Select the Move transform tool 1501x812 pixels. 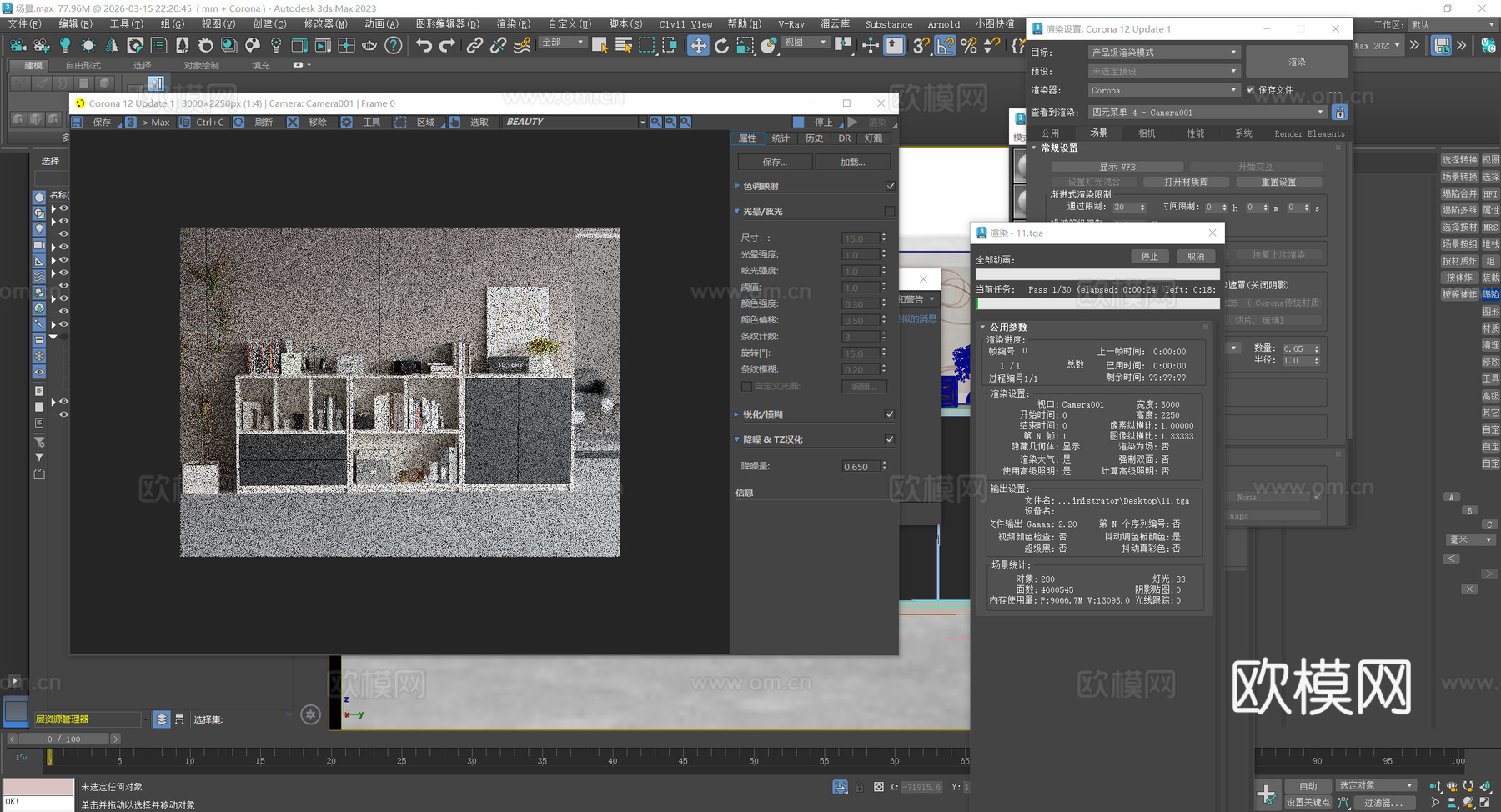click(698, 45)
